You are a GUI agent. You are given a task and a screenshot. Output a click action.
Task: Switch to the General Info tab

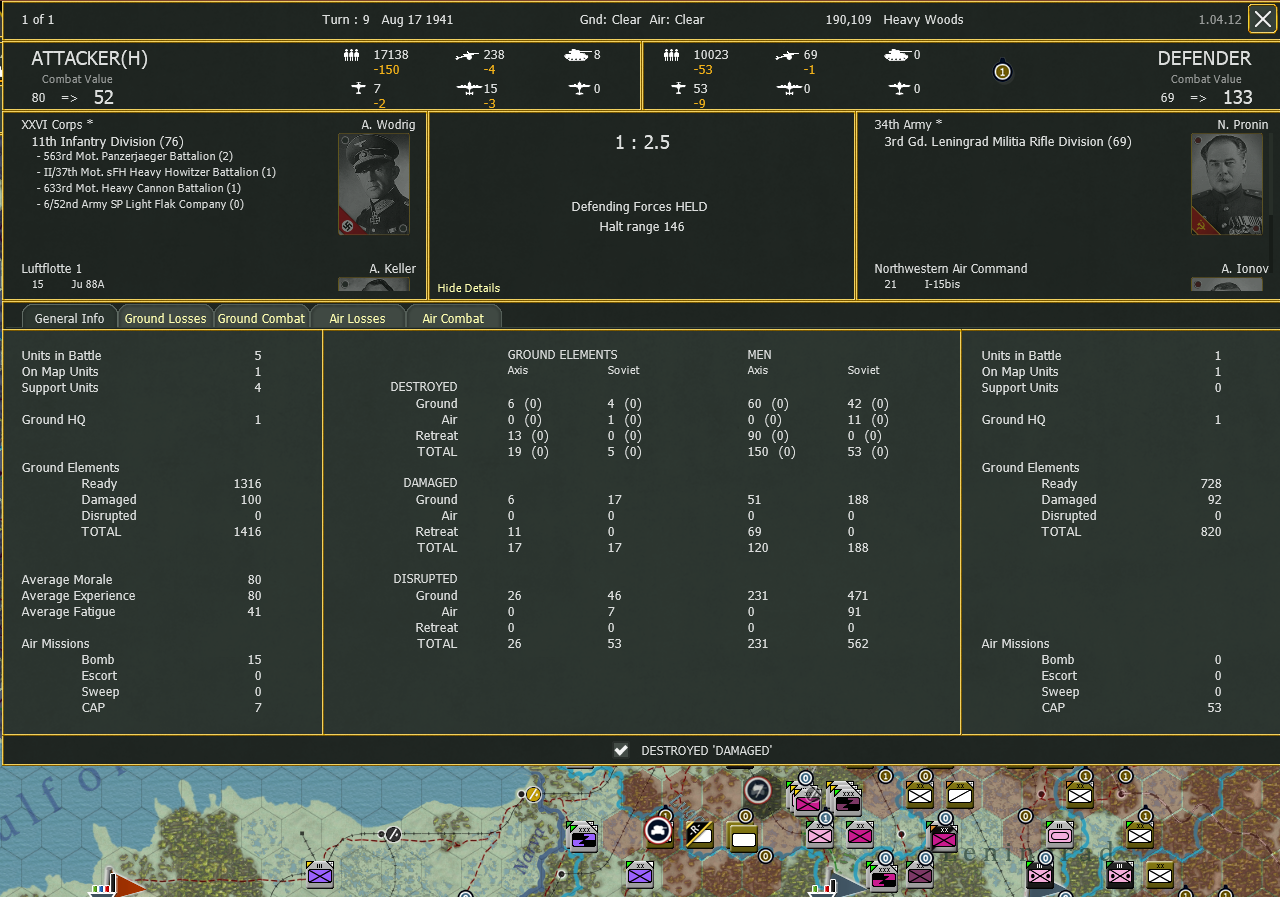[69, 318]
